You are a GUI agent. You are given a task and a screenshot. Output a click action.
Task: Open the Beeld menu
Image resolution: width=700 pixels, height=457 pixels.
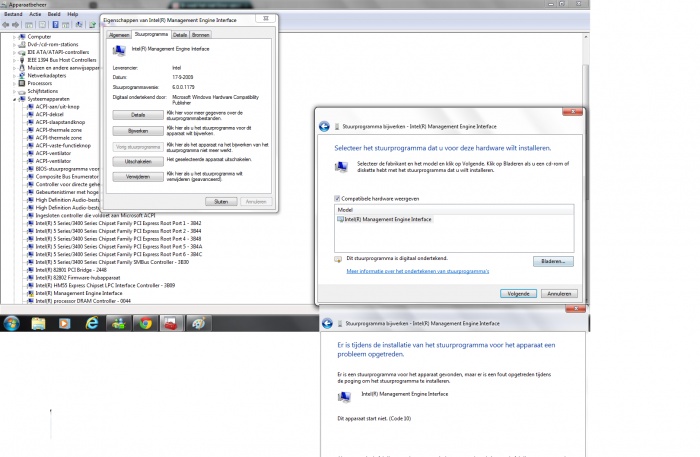(54, 14)
